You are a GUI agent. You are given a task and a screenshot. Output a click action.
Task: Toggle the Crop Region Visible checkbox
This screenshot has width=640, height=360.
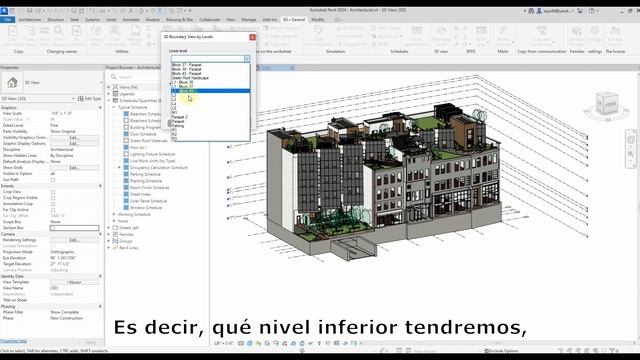point(53,198)
